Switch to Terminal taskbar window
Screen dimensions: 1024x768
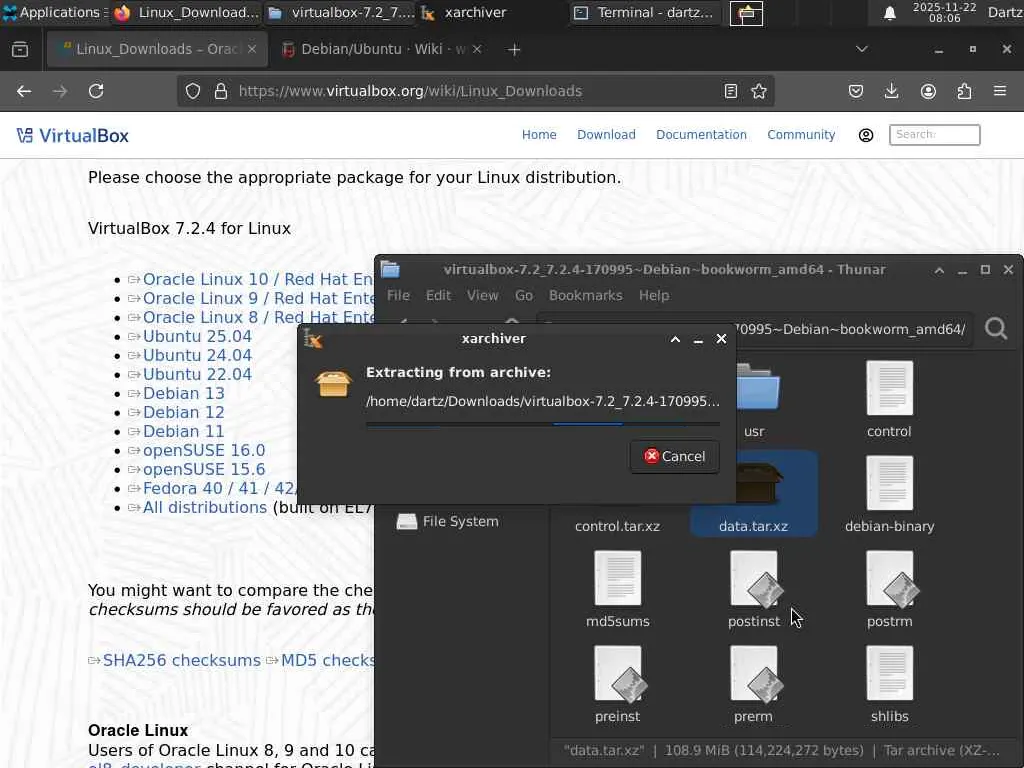[646, 12]
